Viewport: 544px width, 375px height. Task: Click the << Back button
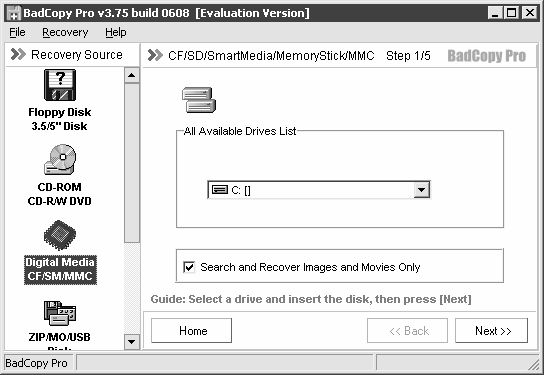[408, 331]
